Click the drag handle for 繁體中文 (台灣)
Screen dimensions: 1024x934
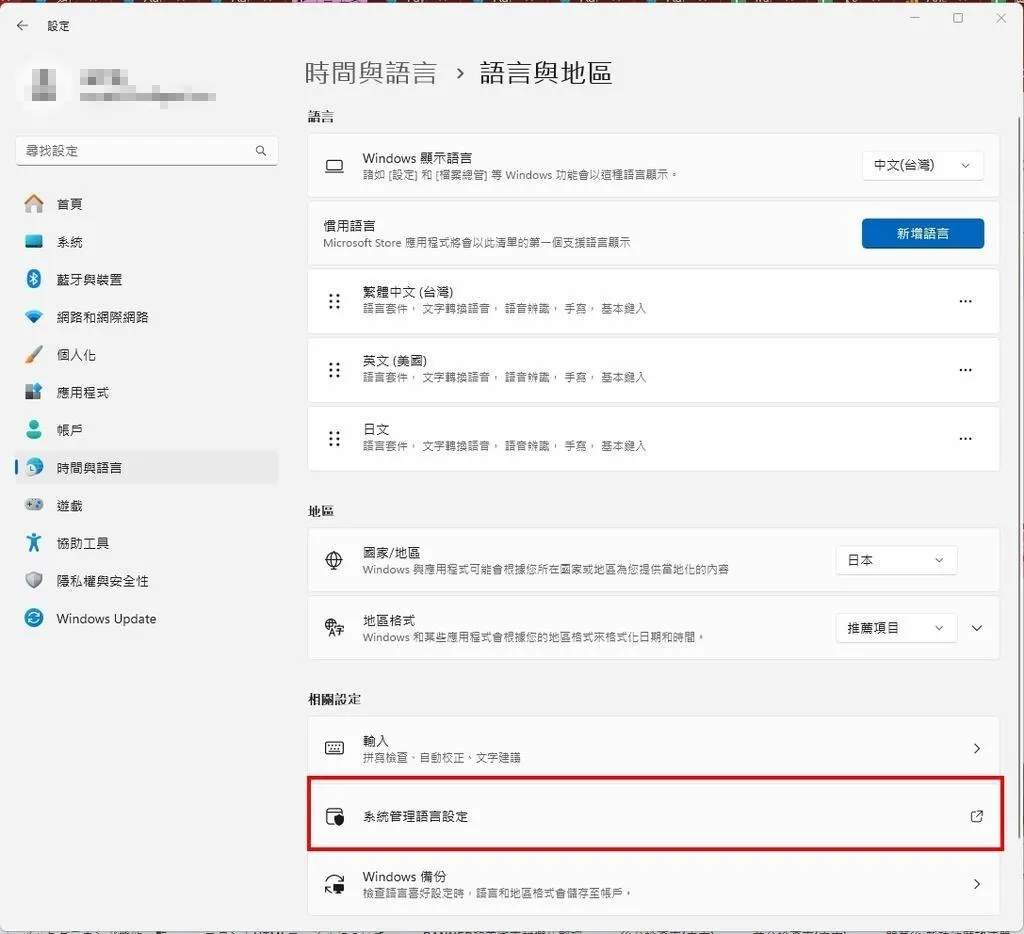click(x=334, y=301)
